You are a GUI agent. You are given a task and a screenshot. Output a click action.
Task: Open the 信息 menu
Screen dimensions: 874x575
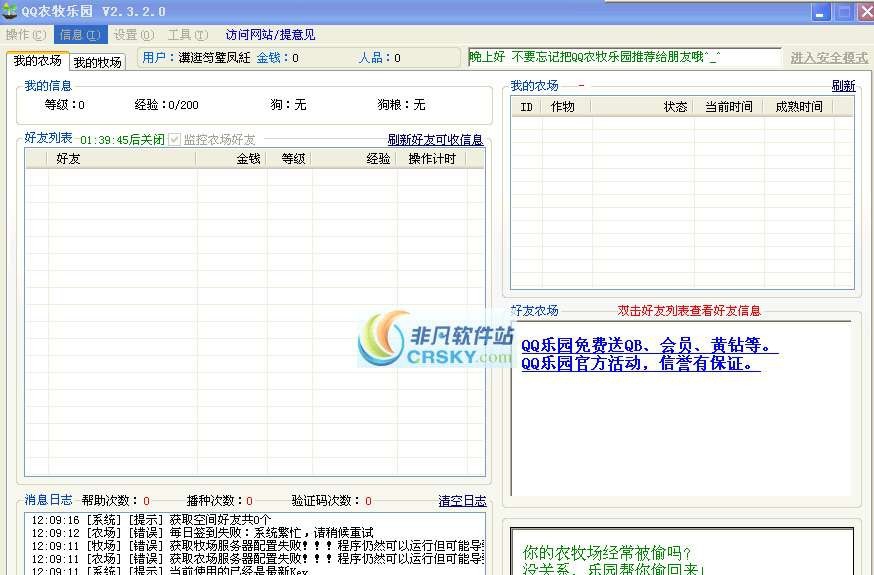(80, 34)
